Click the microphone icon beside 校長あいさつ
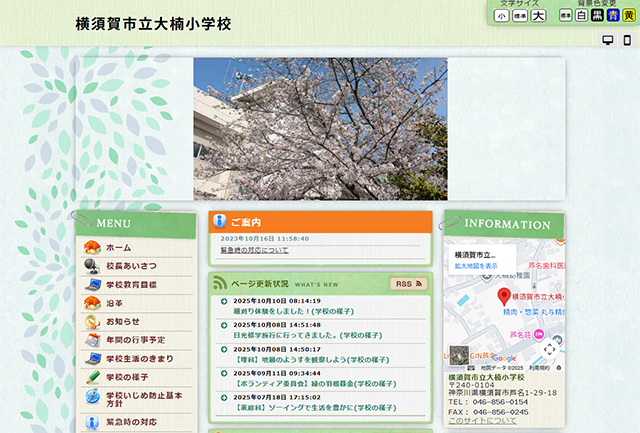The image size is (640, 433). pyautogui.click(x=92, y=267)
